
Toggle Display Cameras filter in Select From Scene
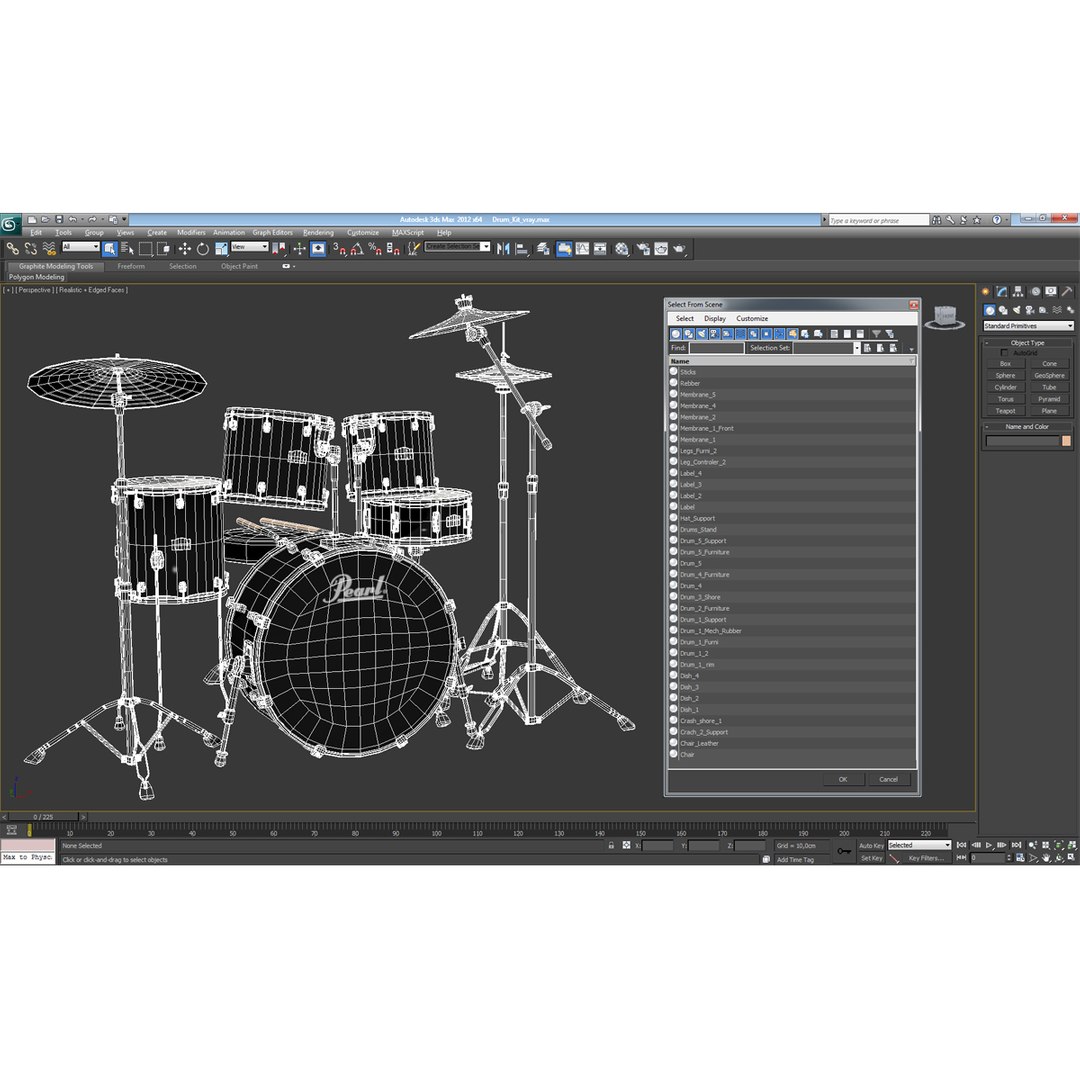pyautogui.click(x=714, y=333)
